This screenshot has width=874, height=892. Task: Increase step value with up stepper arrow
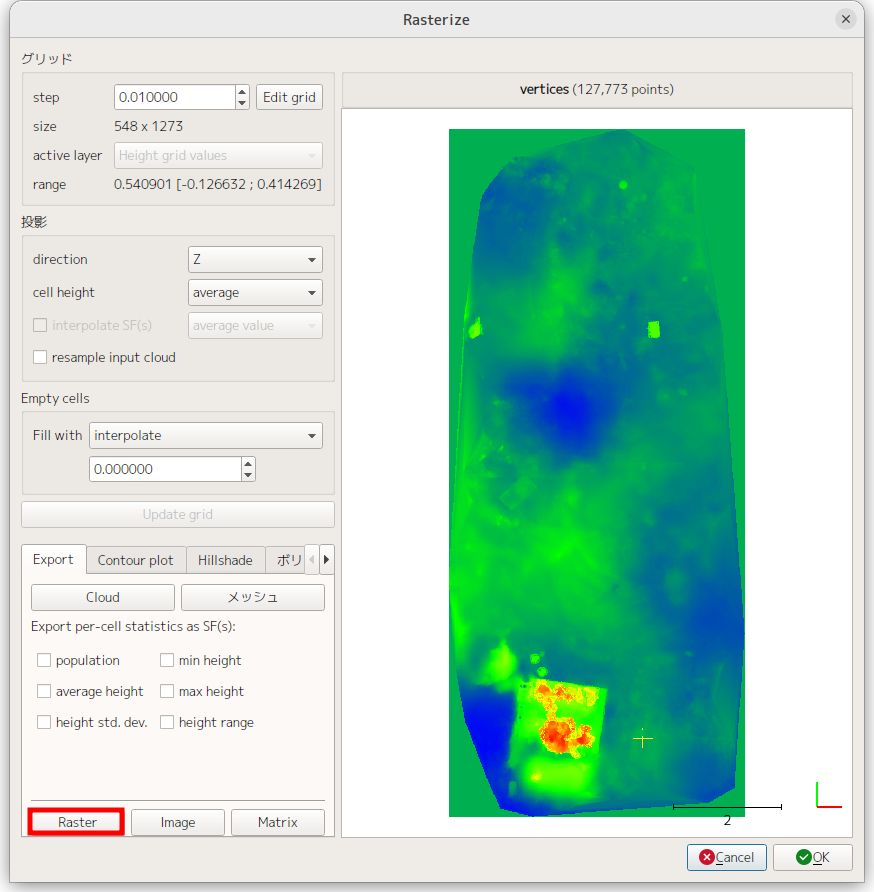coord(242,91)
